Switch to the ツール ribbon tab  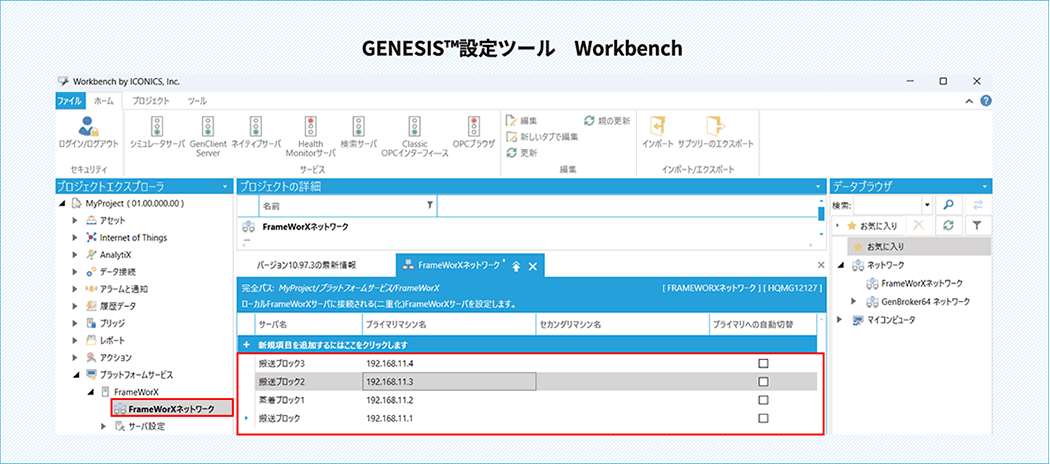pos(197,101)
